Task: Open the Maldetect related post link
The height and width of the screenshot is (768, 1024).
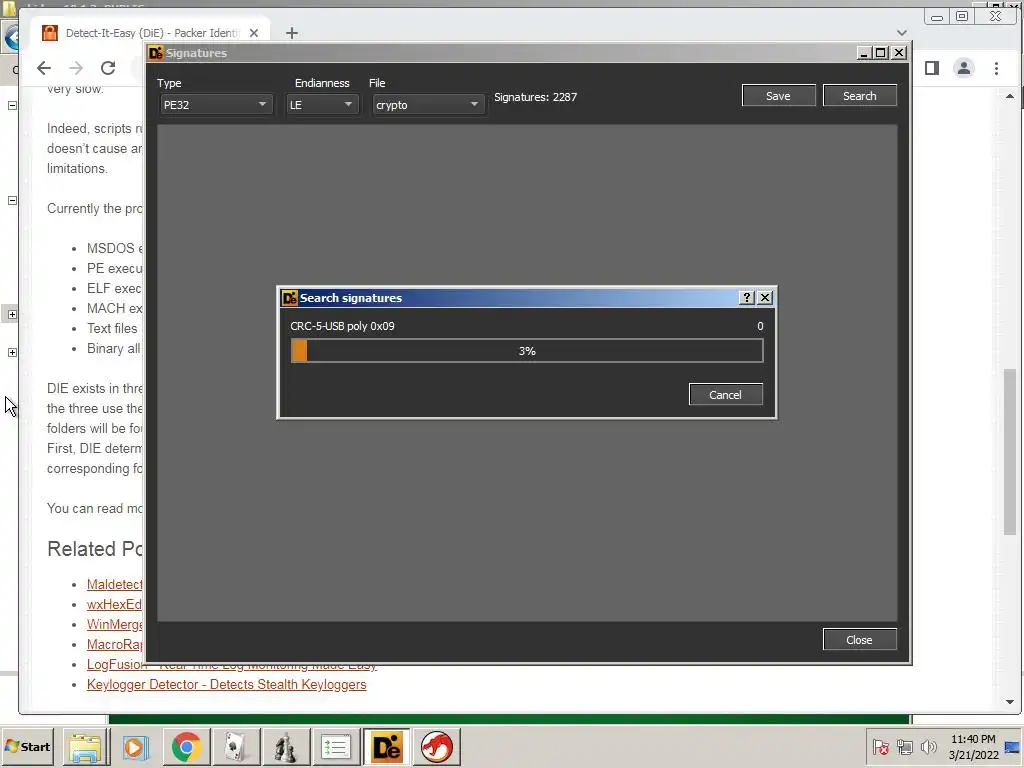Action: [115, 584]
